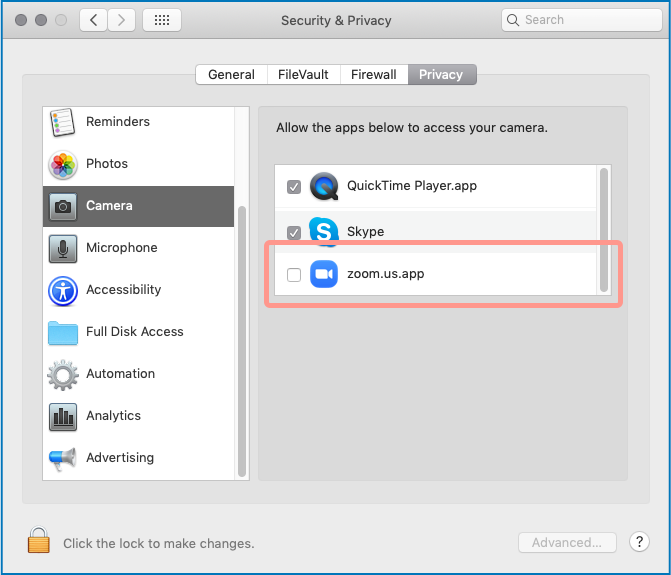This screenshot has height=575, width=671.
Task: Click the Automation gear icon
Action: click(63, 375)
